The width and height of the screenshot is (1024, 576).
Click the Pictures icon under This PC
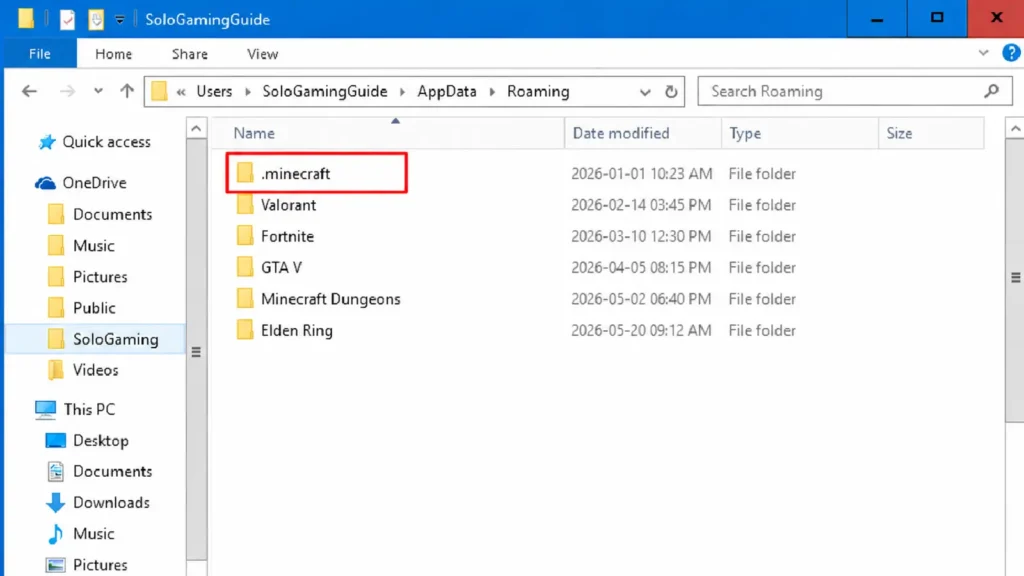click(x=56, y=565)
